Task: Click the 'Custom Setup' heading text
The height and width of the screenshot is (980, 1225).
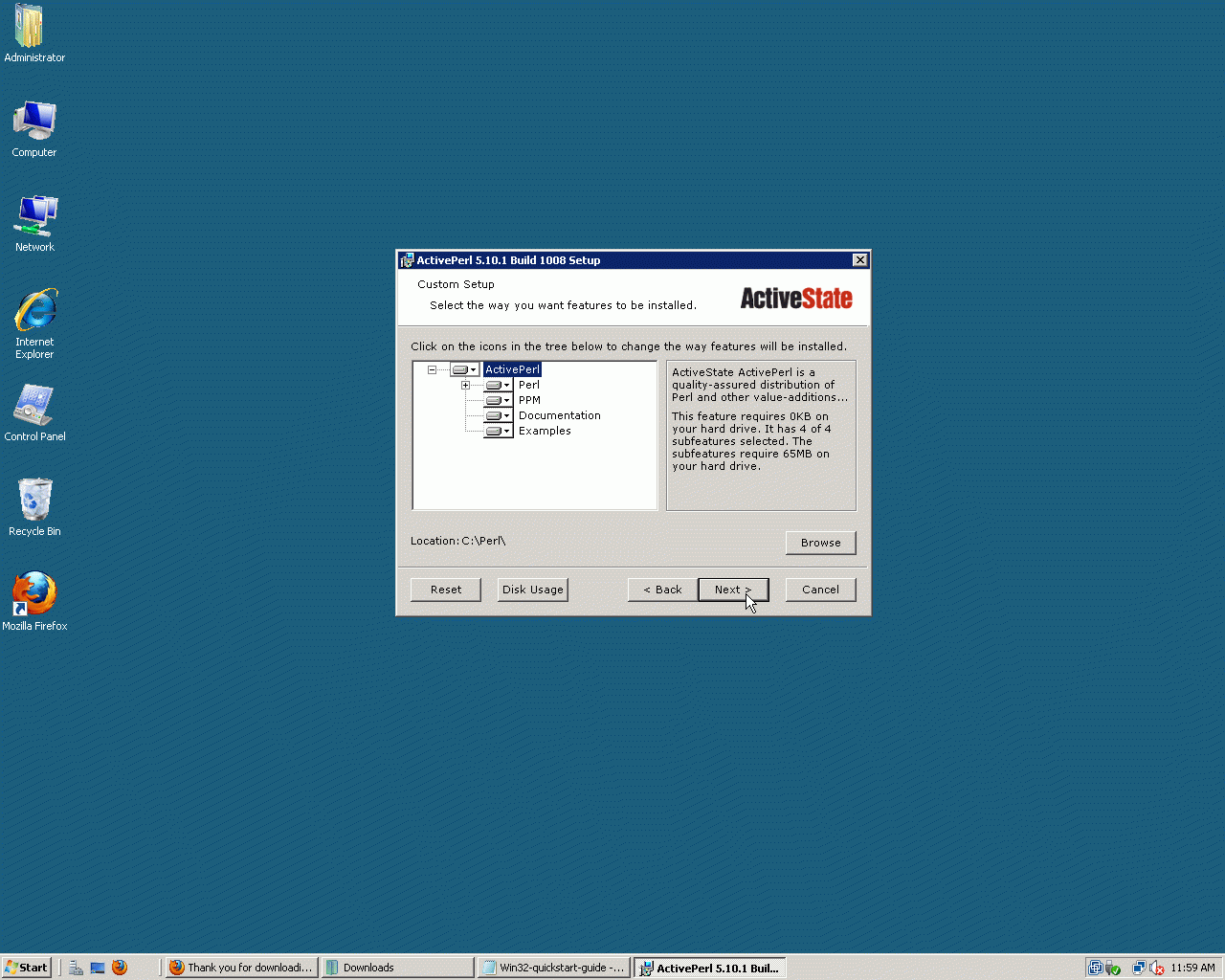Action: (456, 284)
